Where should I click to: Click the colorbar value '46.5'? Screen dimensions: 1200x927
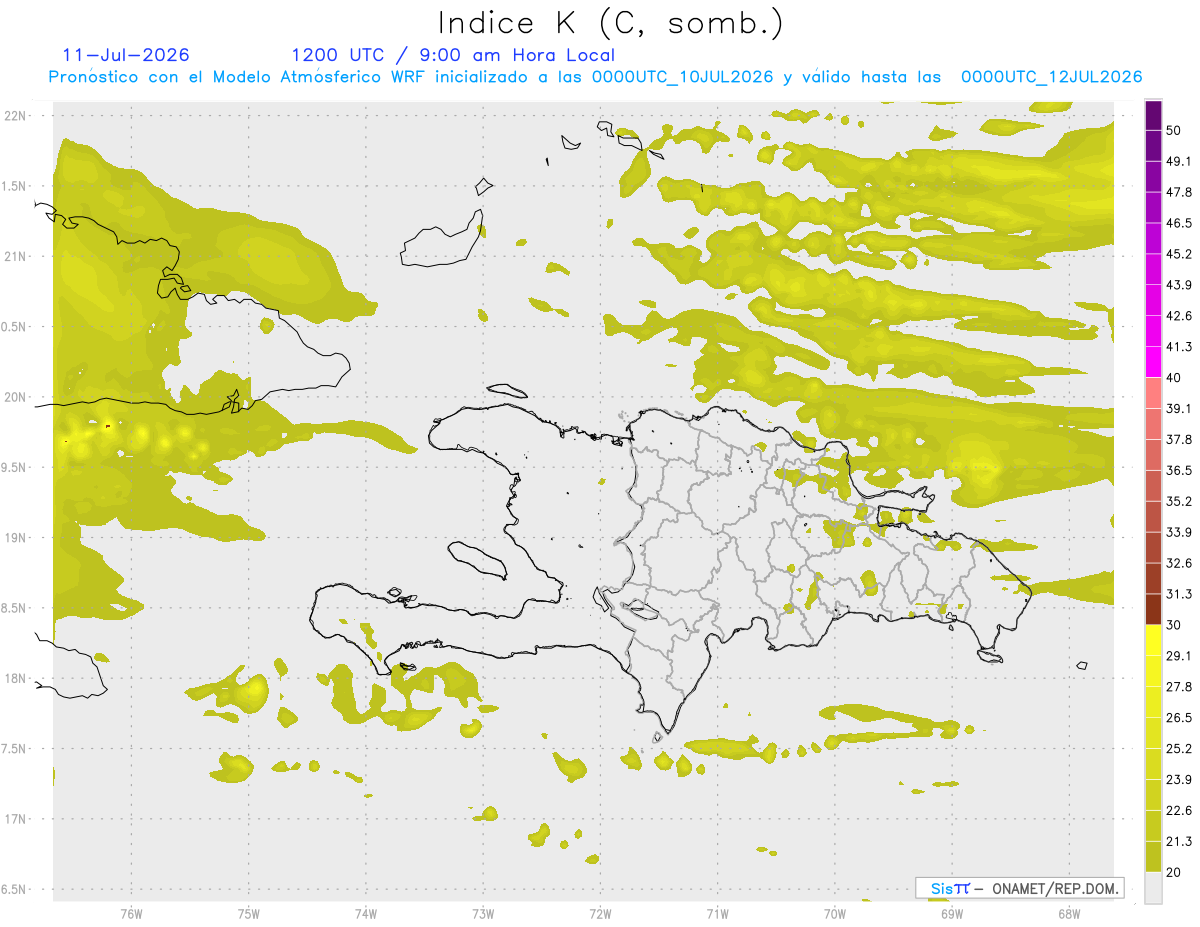point(1180,223)
